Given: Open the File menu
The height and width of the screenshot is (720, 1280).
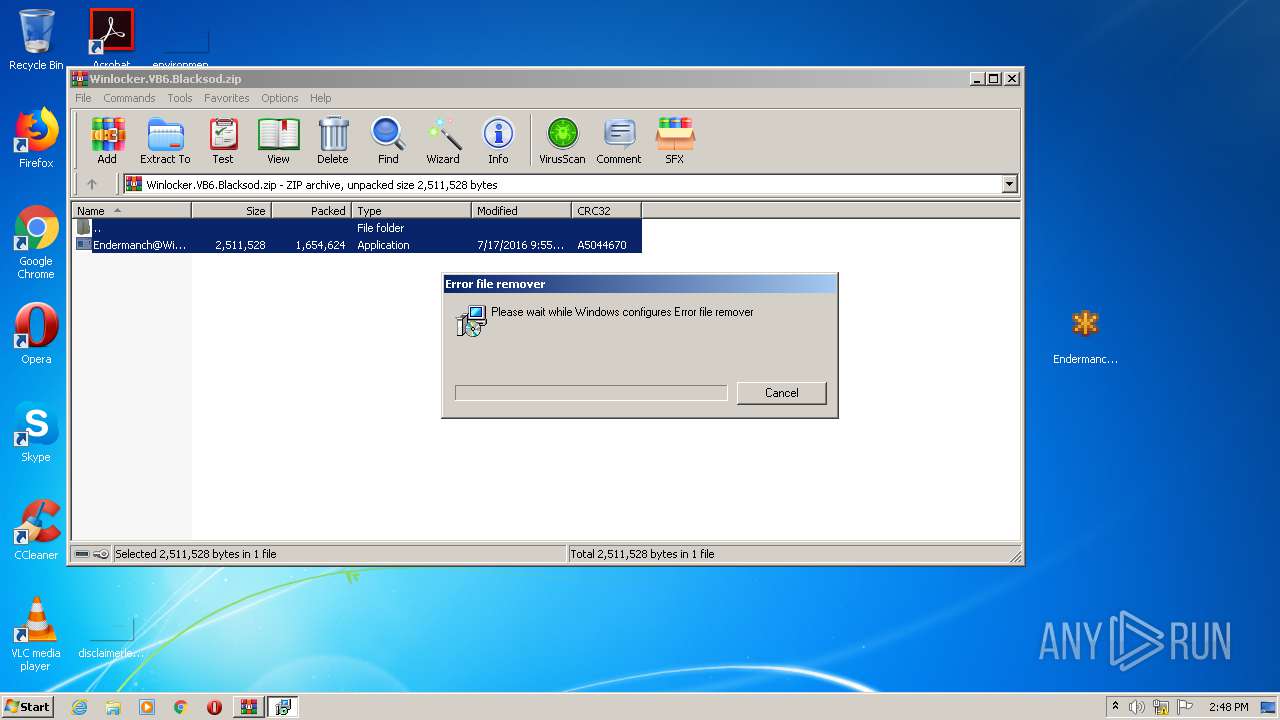Looking at the screenshot, I should click(x=83, y=98).
